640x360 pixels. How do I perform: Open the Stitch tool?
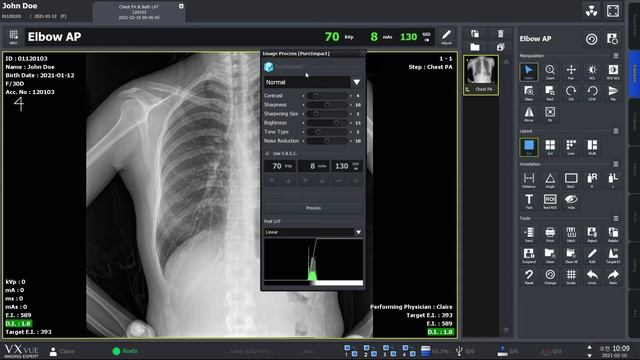coord(571,235)
